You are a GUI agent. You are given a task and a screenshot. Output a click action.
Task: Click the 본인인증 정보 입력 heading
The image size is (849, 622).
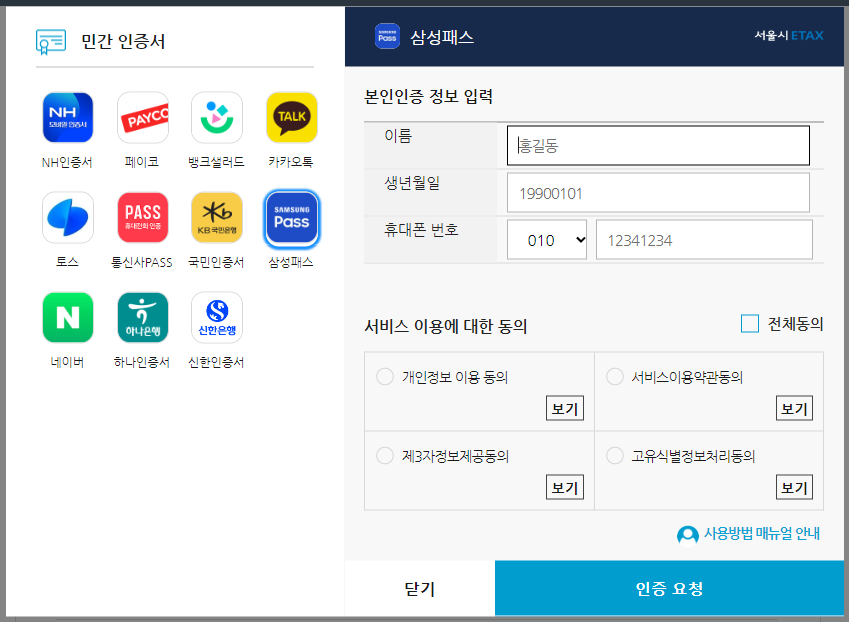428,96
